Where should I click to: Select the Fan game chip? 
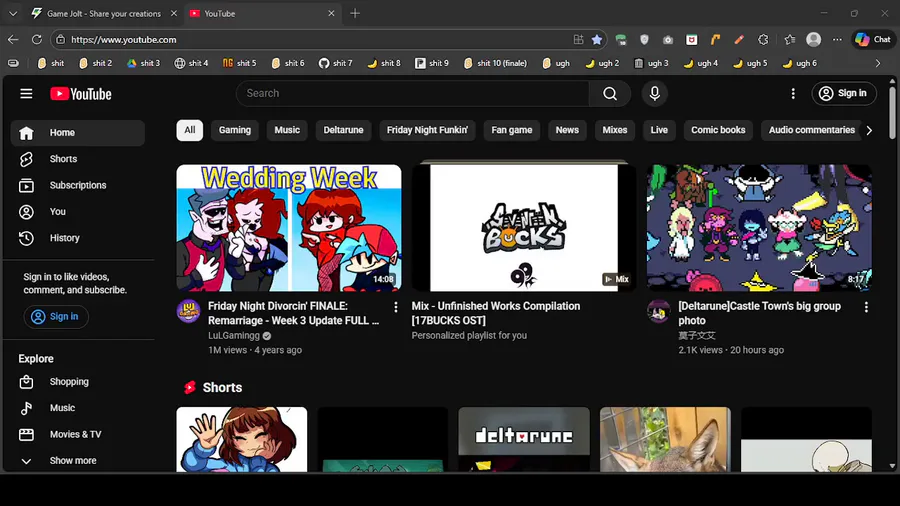(511, 130)
